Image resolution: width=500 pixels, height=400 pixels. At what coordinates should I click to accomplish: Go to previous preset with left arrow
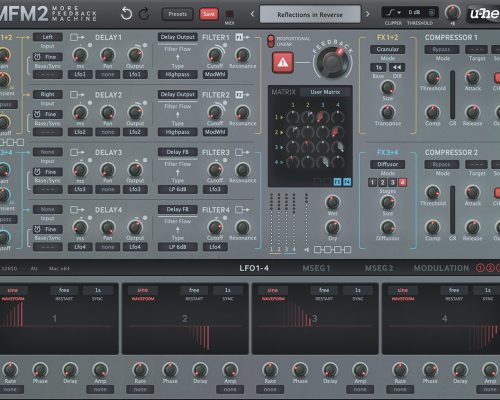[252, 14]
